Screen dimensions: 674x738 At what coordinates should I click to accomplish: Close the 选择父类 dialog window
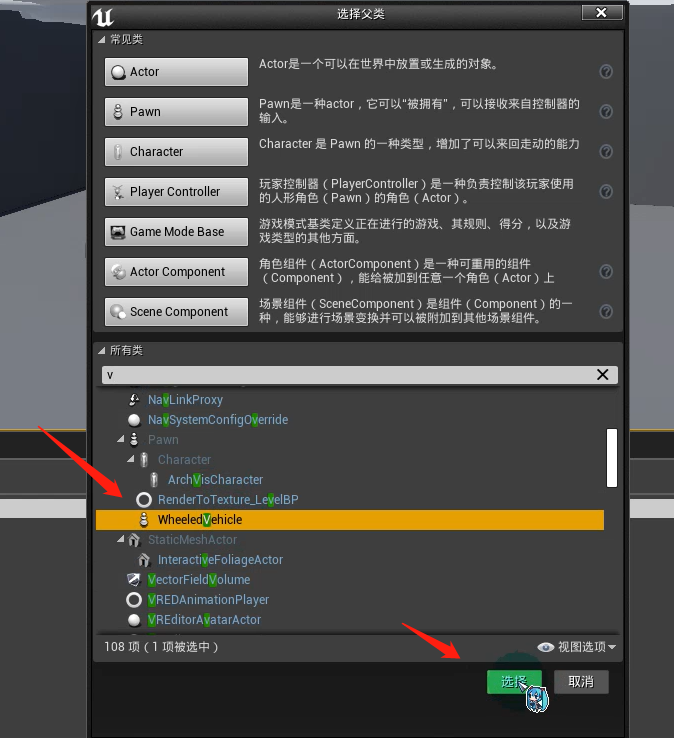pyautogui.click(x=602, y=13)
